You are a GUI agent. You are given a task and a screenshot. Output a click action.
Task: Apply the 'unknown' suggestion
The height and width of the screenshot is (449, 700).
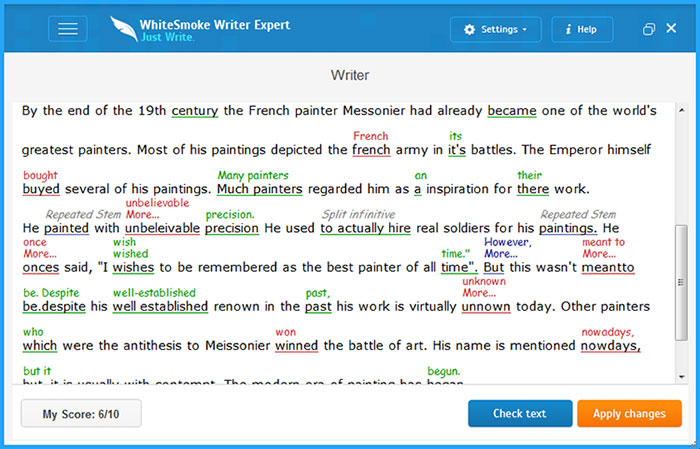pyautogui.click(x=483, y=281)
